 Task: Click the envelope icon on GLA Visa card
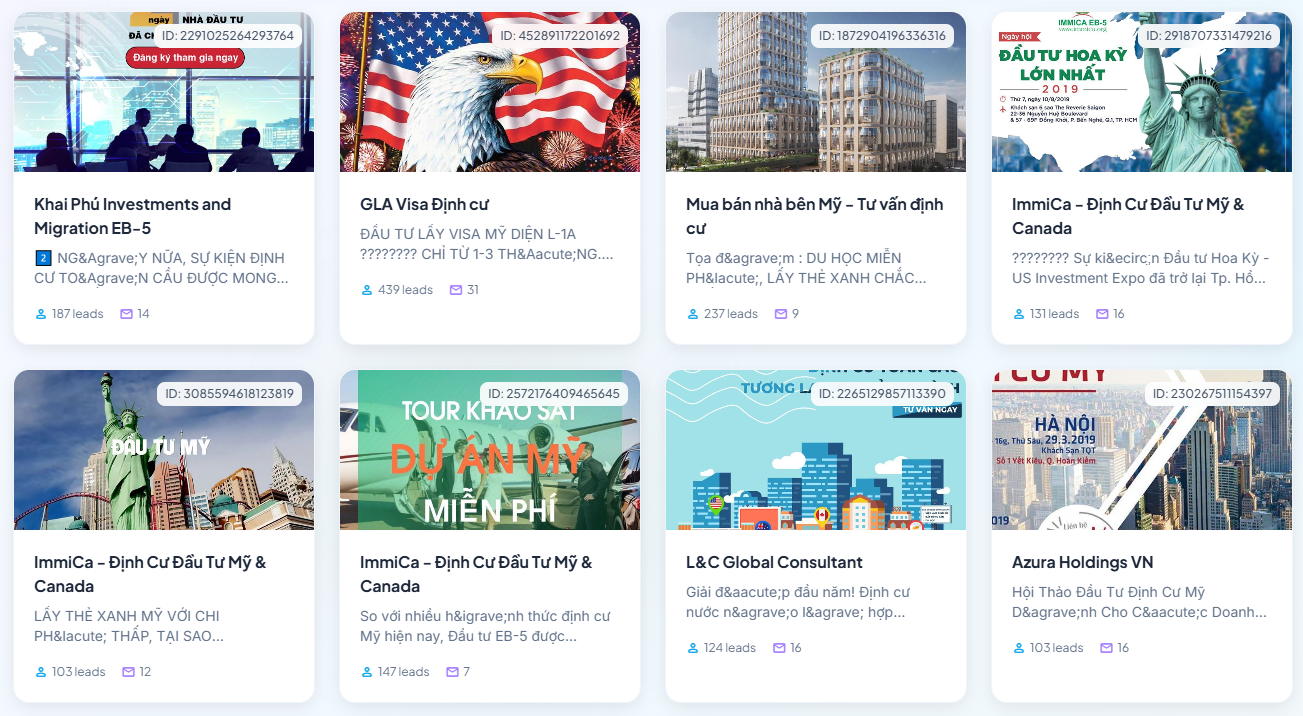456,290
